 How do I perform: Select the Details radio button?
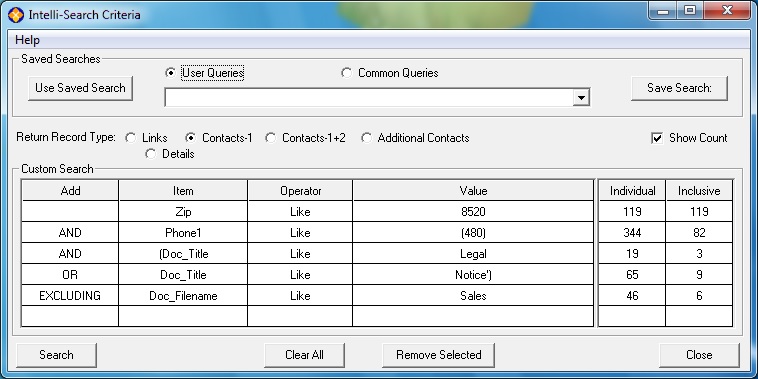pyautogui.click(x=151, y=154)
